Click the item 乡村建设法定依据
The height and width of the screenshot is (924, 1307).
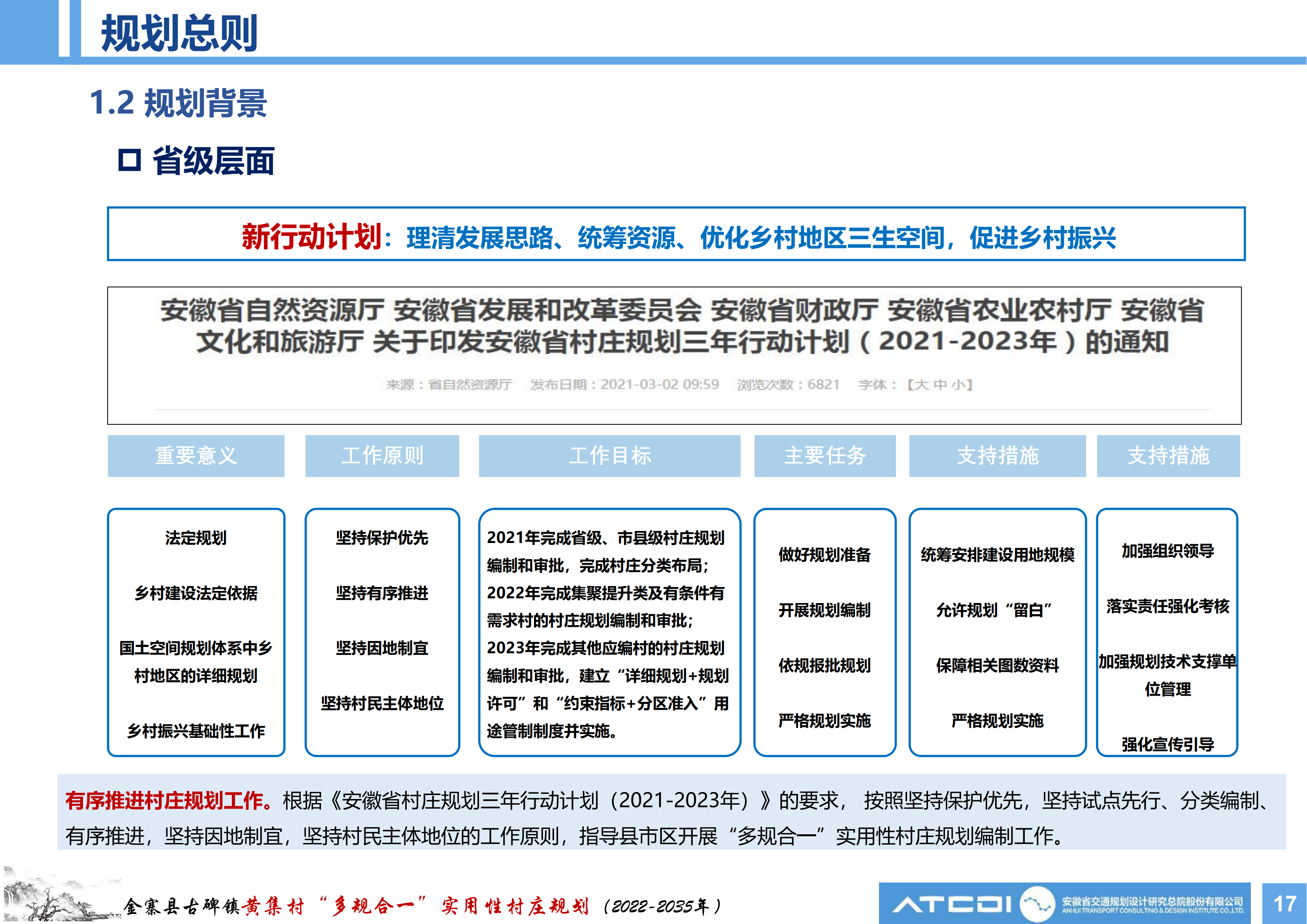[x=196, y=593]
